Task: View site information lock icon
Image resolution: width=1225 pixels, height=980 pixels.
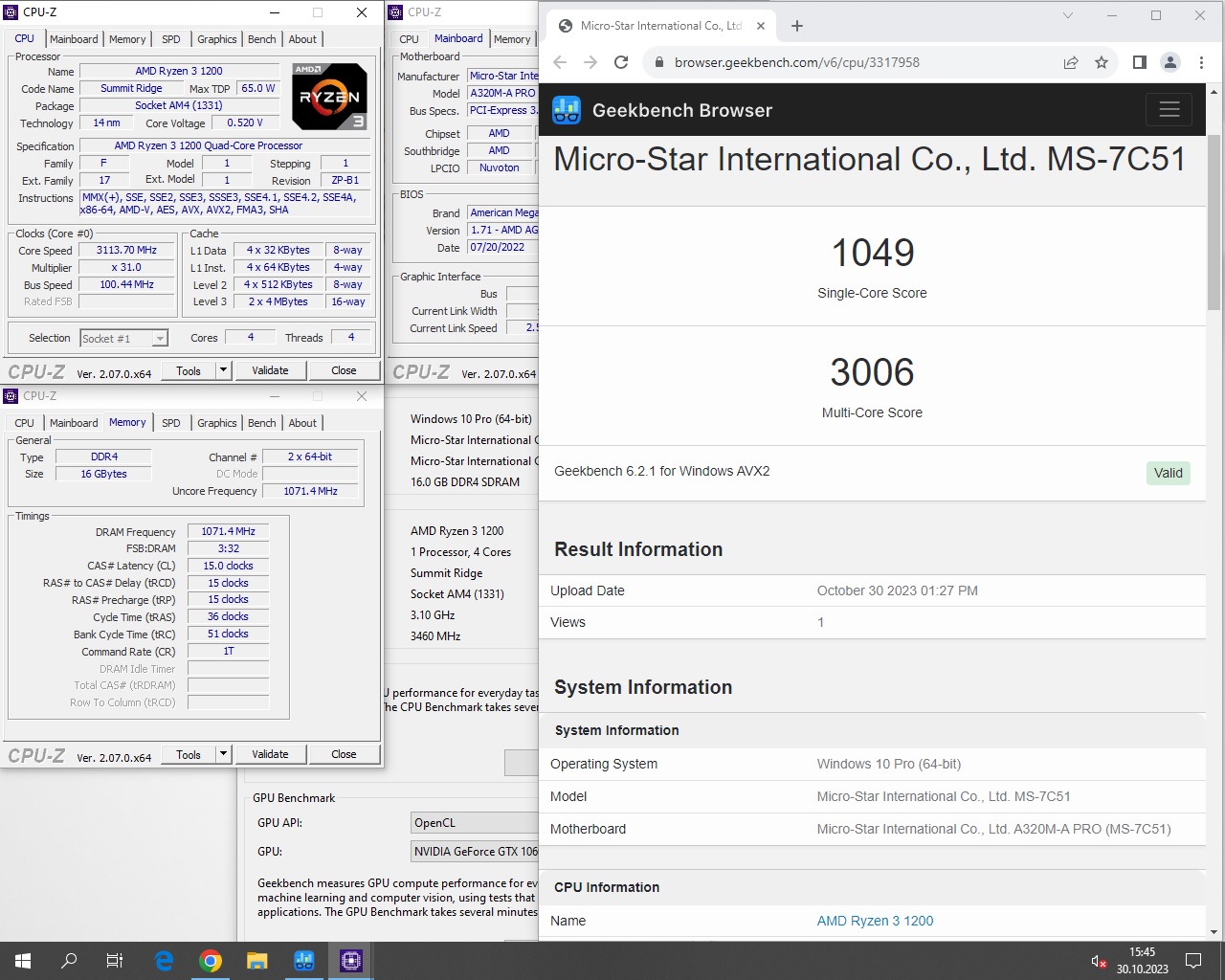Action: [x=658, y=62]
